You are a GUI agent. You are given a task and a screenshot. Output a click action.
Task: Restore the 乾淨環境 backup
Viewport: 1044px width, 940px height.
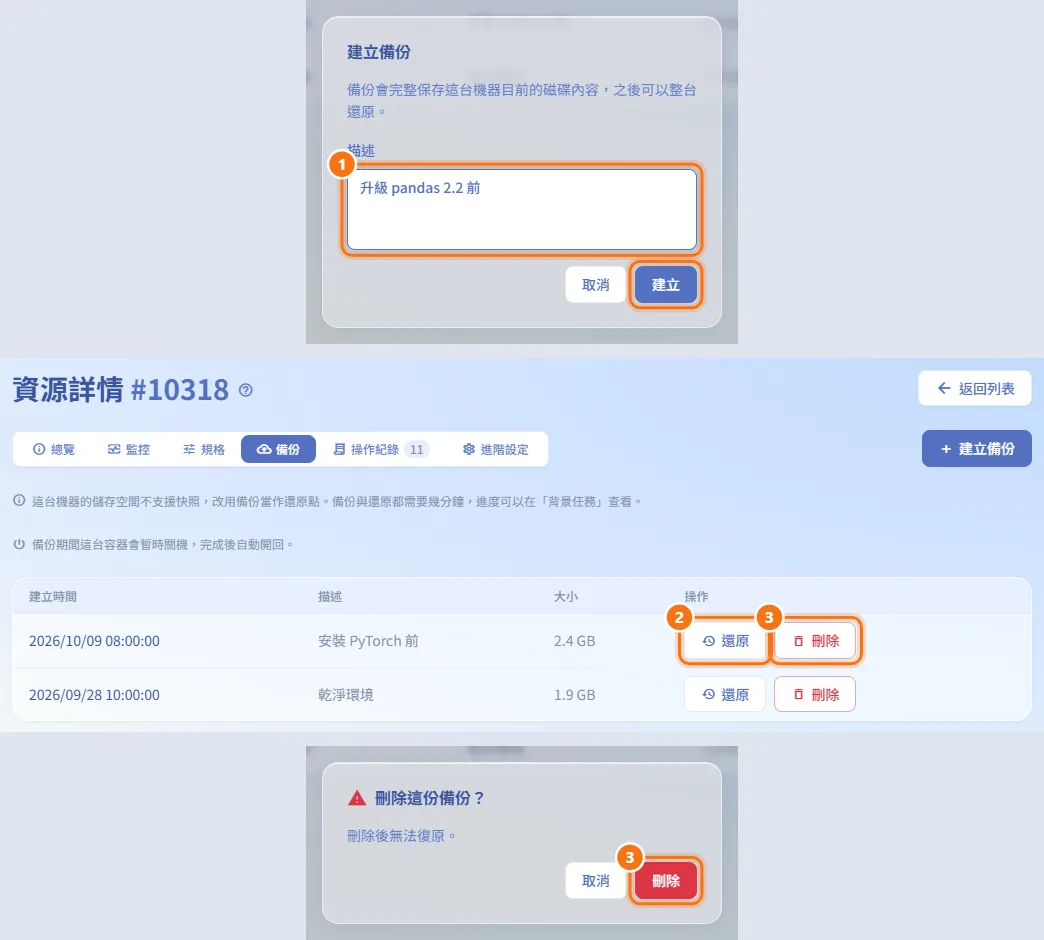[724, 694]
